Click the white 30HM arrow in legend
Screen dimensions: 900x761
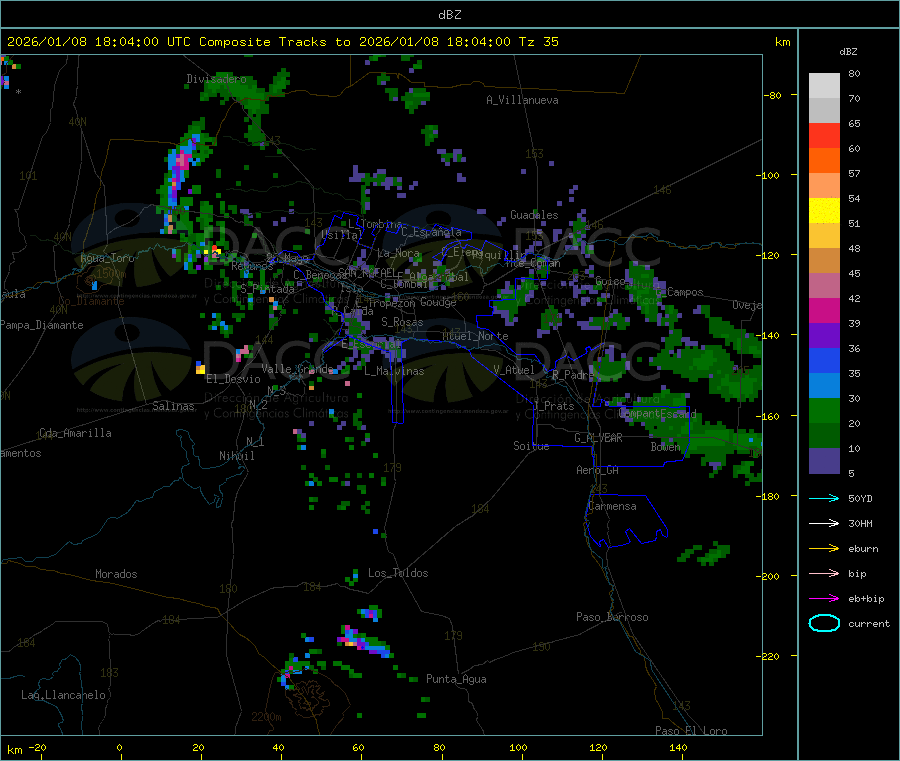824,523
